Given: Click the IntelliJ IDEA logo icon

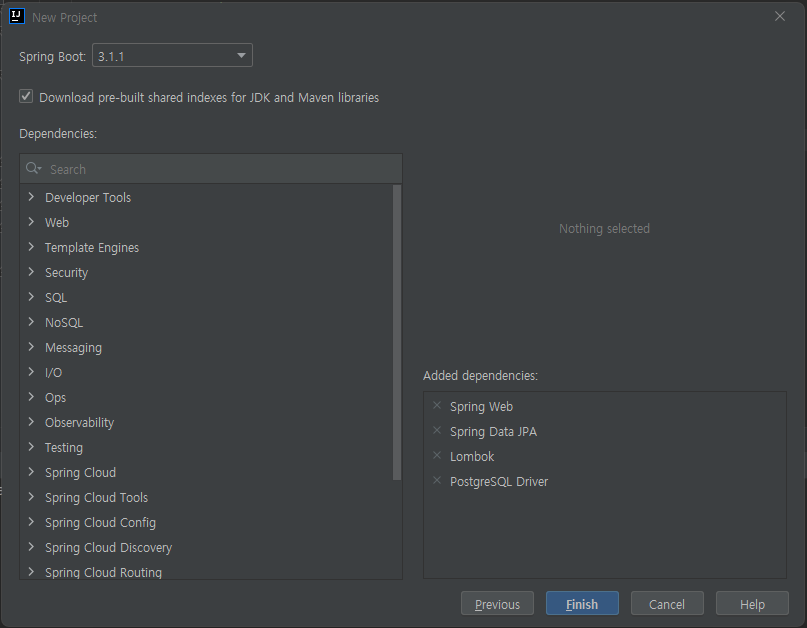Looking at the screenshot, I should coord(17,16).
